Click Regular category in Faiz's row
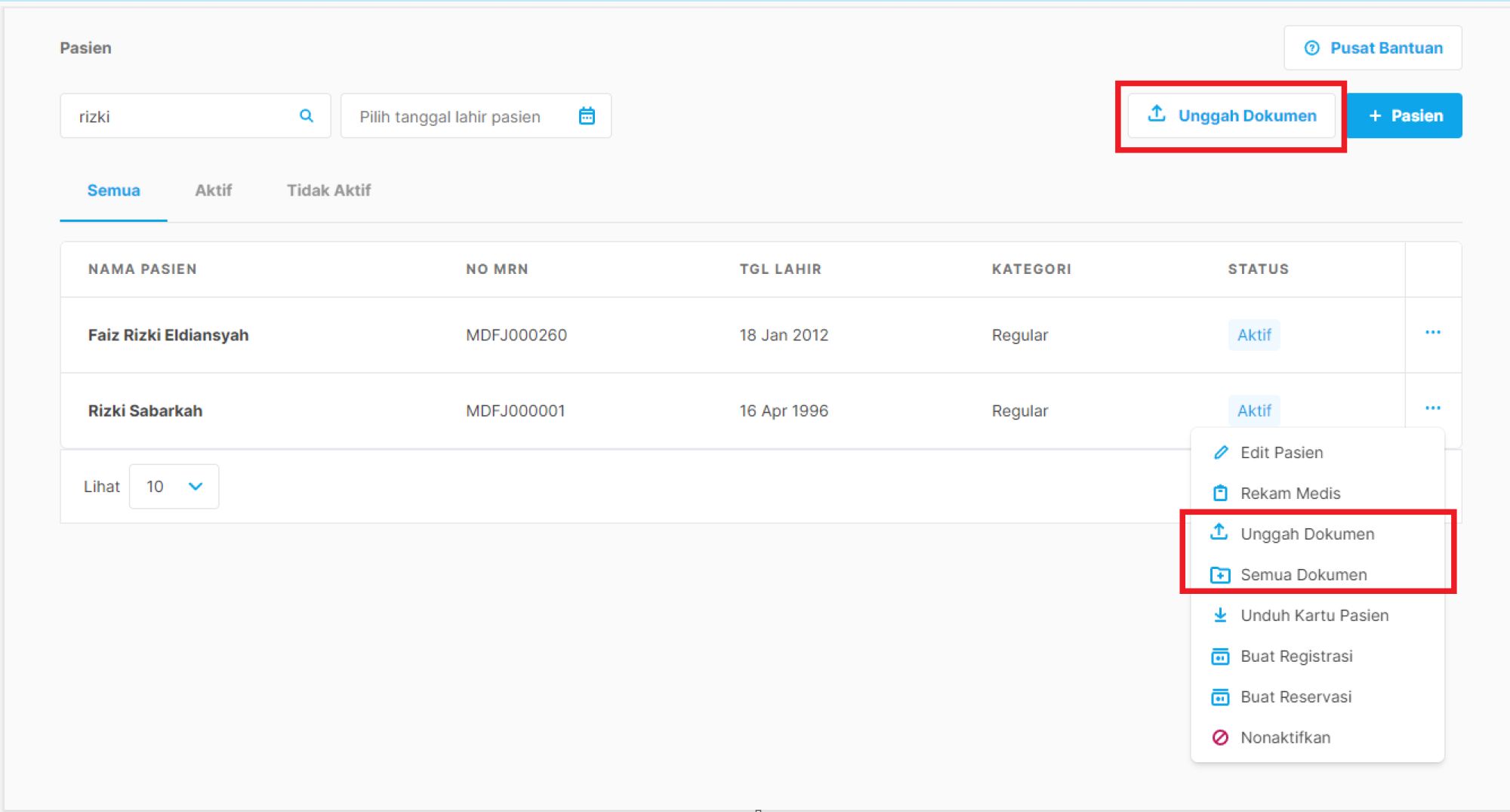Screen dimensions: 1510x812 pos(1019,335)
